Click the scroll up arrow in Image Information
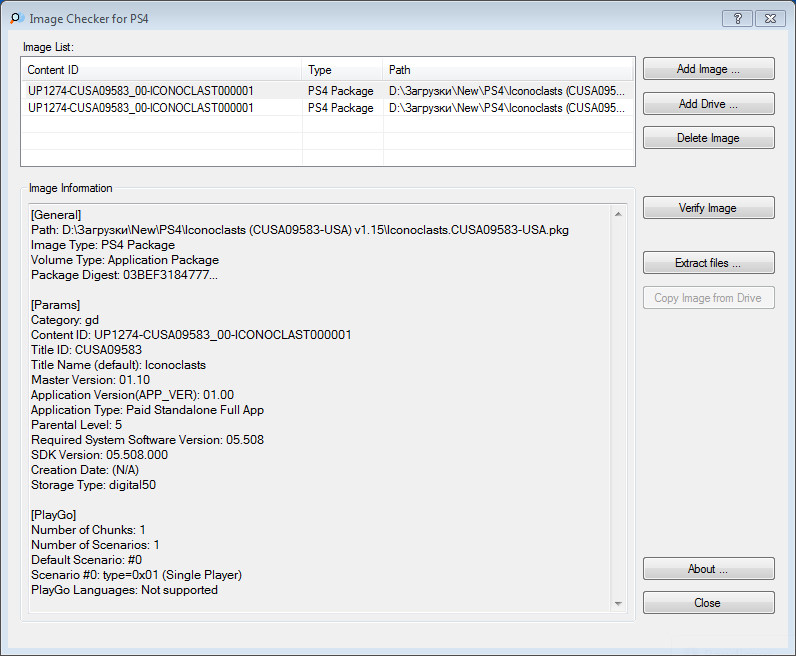The width and height of the screenshot is (796, 656). 618,214
